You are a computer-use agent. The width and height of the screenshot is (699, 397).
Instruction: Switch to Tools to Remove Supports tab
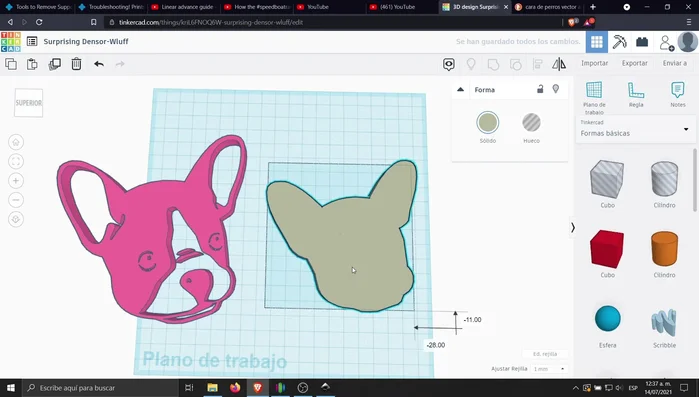(x=38, y=7)
